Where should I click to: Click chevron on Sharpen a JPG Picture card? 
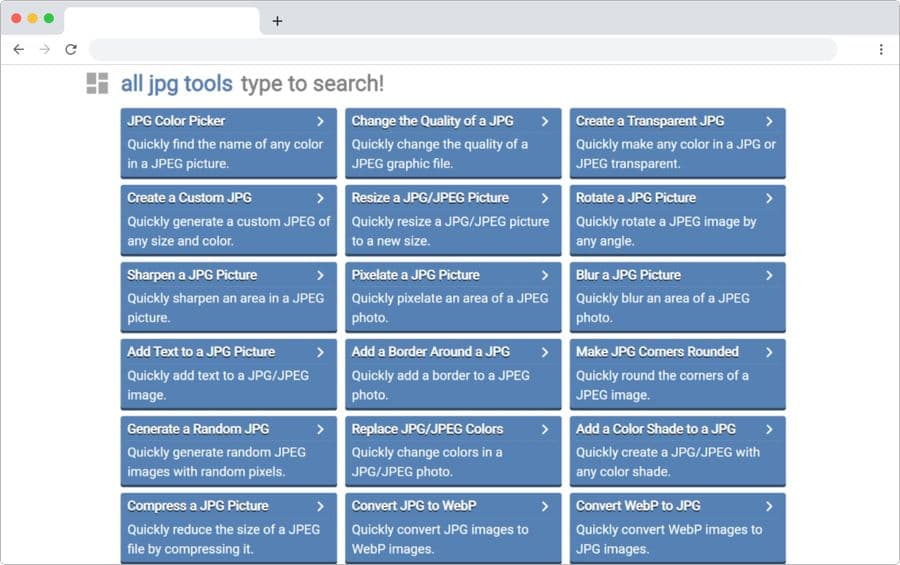click(x=320, y=275)
